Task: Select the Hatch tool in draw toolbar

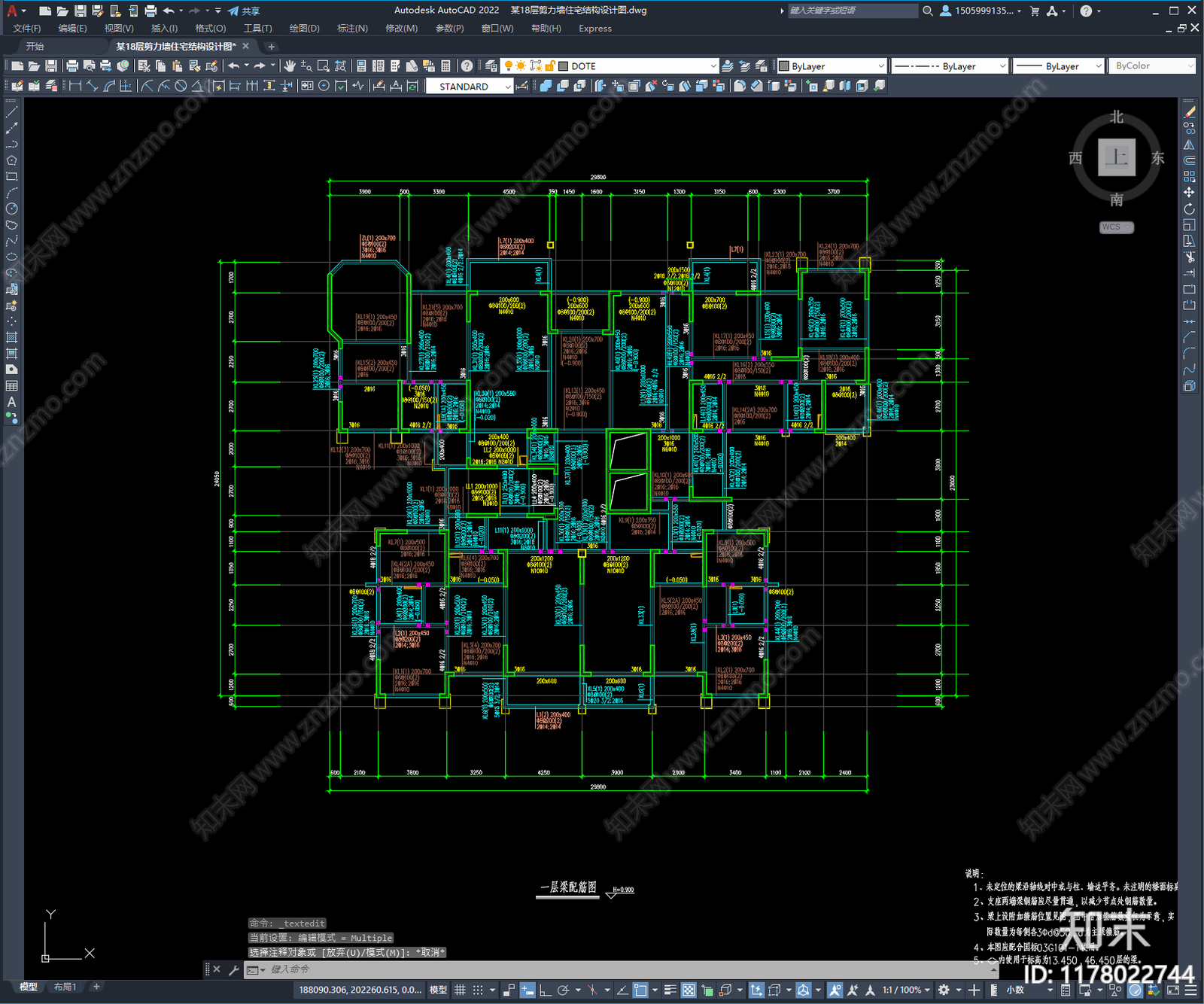Action: pos(11,337)
